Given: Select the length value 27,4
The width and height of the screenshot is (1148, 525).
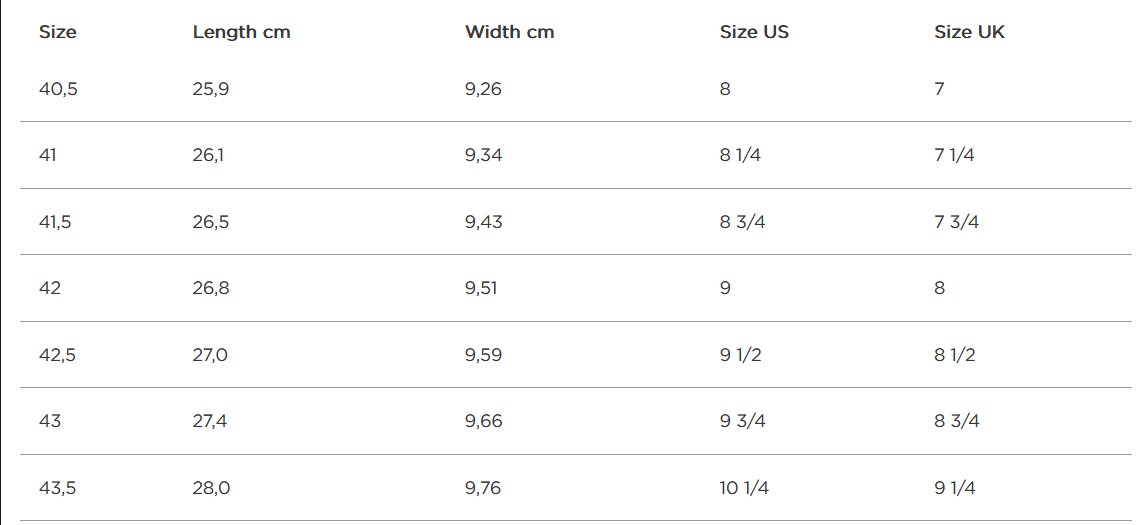Looking at the screenshot, I should (210, 421).
